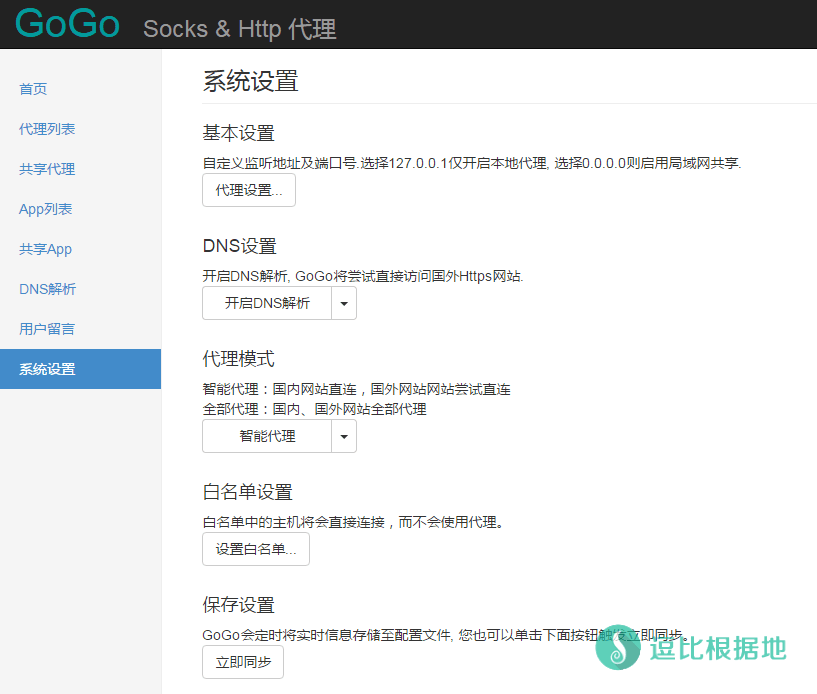
Task: Open the 设置白名单... button
Action: click(x=256, y=549)
